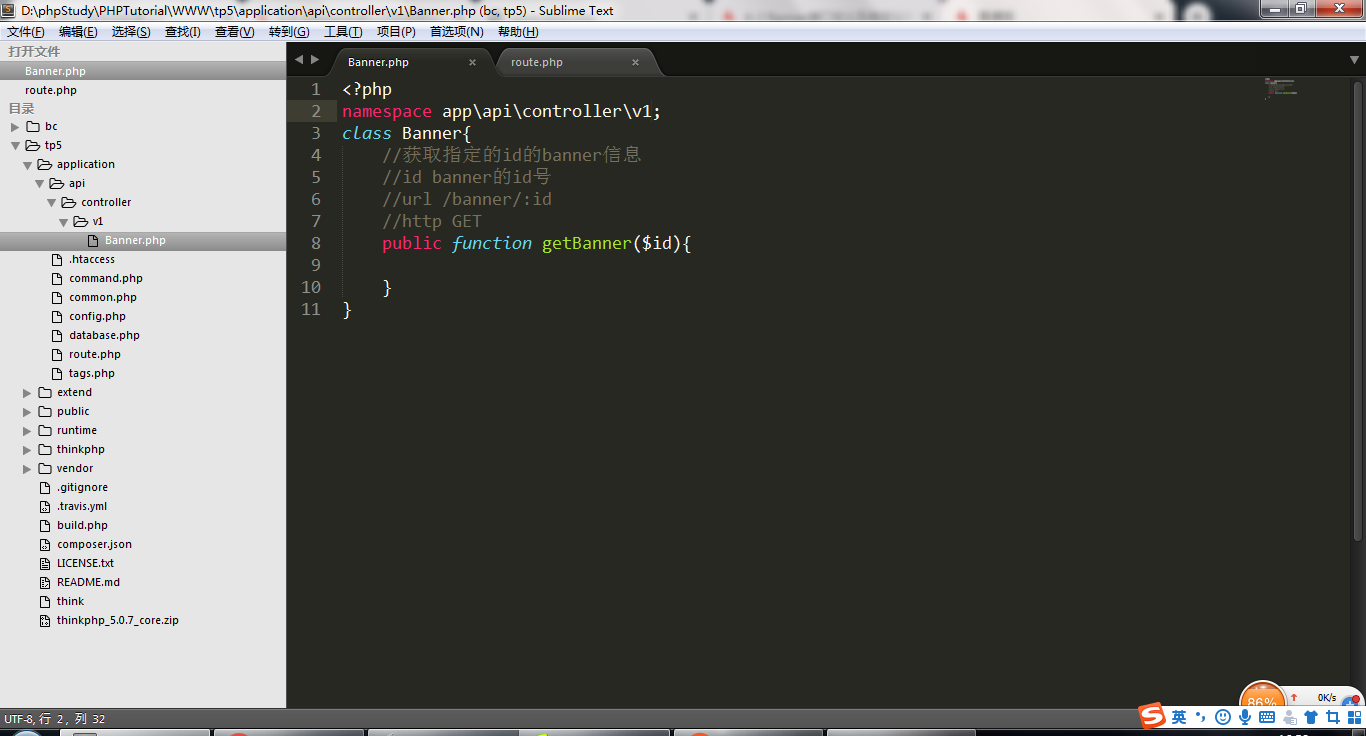Expand the thinkphp folder arrow
1366x736 pixels.
tap(27, 450)
